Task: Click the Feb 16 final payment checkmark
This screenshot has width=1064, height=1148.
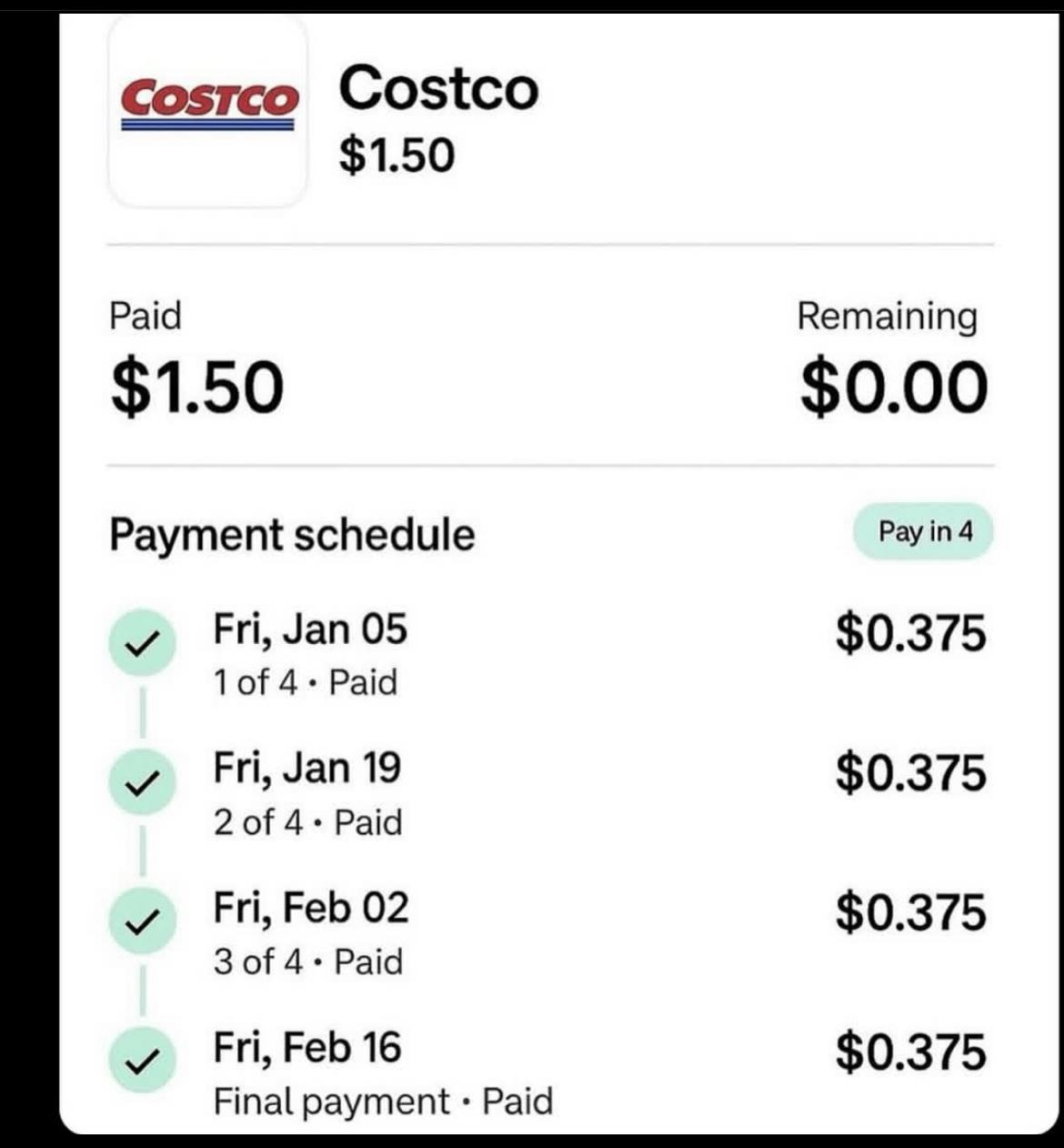Action: pyautogui.click(x=140, y=1062)
